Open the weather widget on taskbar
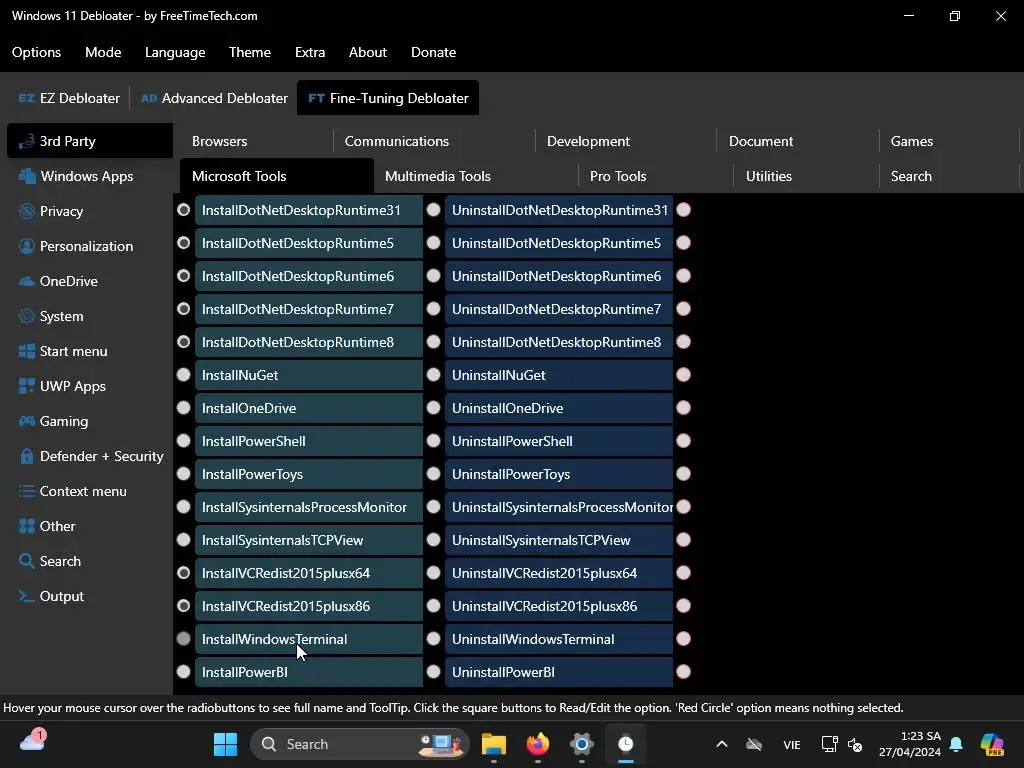This screenshot has width=1024, height=768. tap(32, 742)
